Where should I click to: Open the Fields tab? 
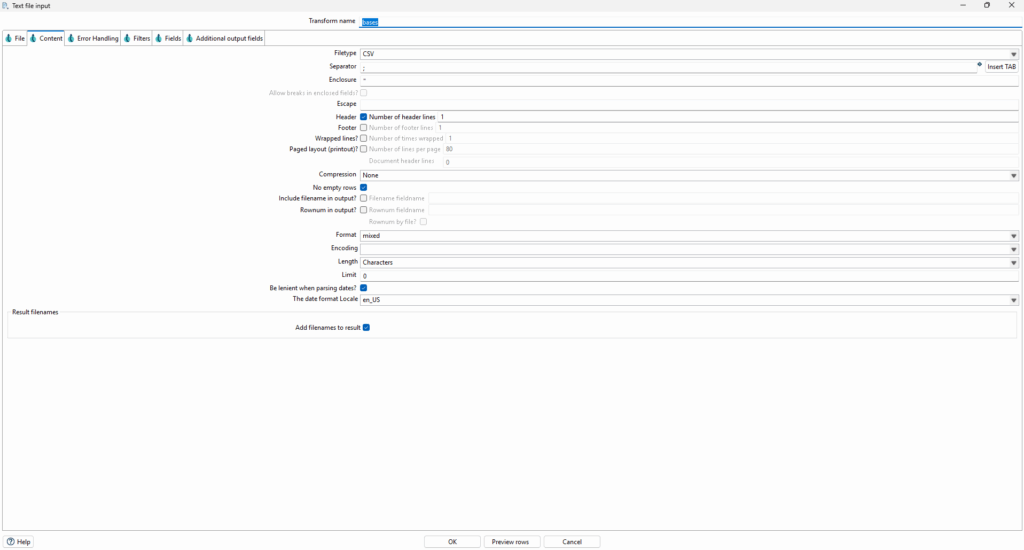click(168, 39)
